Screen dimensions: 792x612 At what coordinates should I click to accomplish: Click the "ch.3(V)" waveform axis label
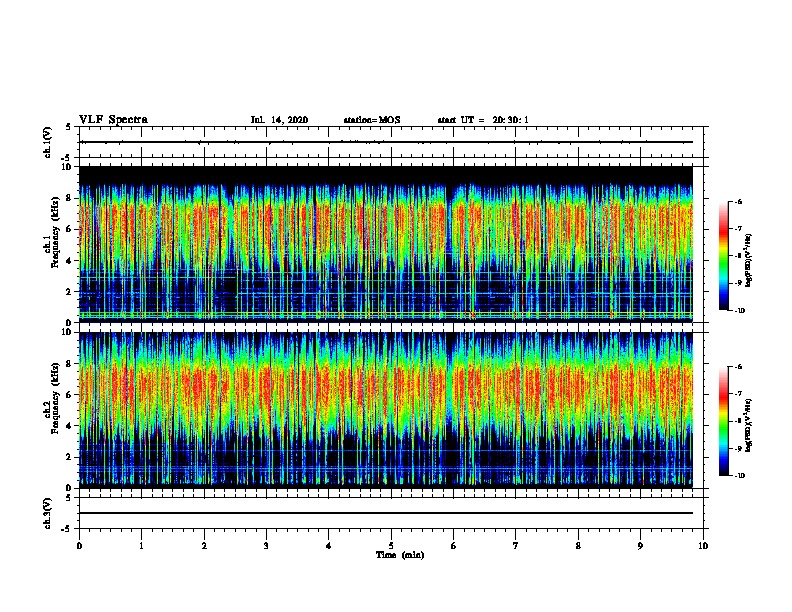tap(48, 513)
